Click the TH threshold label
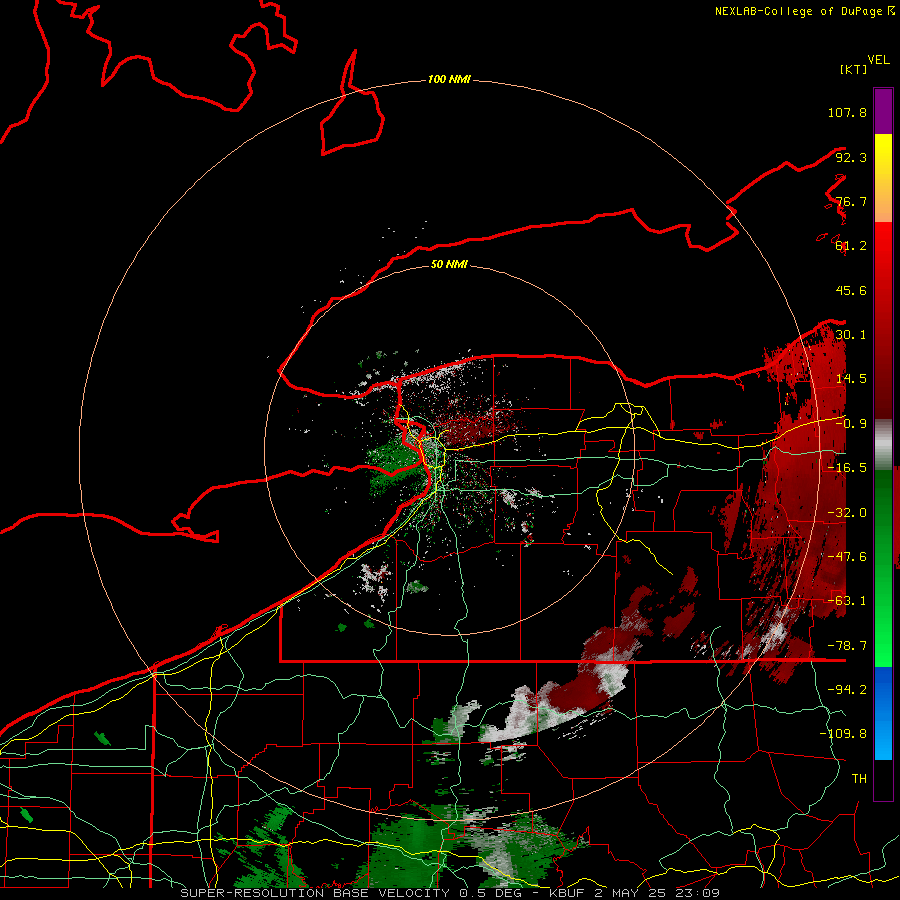900x900 pixels. pyautogui.click(x=859, y=778)
